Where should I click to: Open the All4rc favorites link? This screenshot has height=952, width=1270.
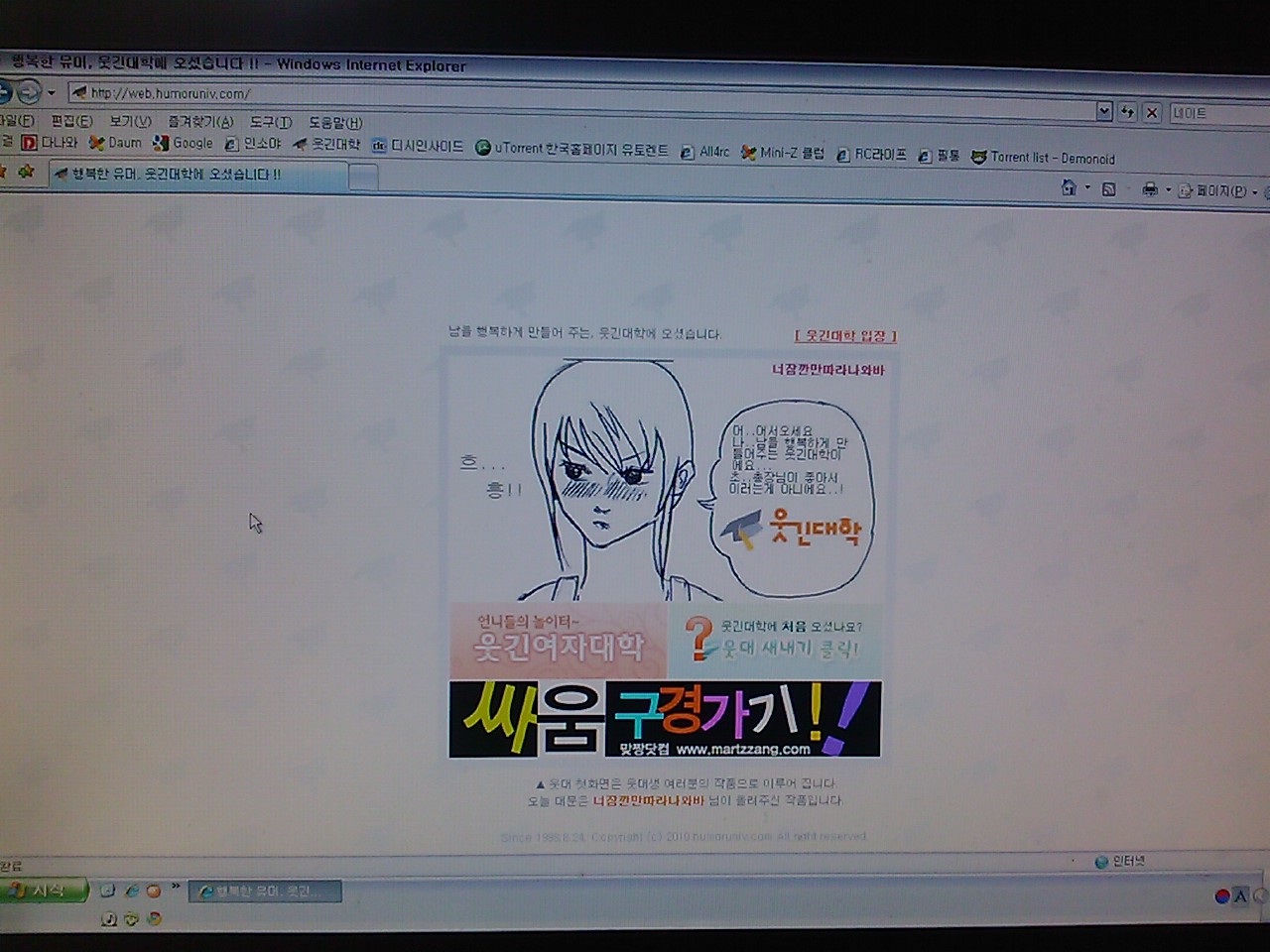point(704,152)
